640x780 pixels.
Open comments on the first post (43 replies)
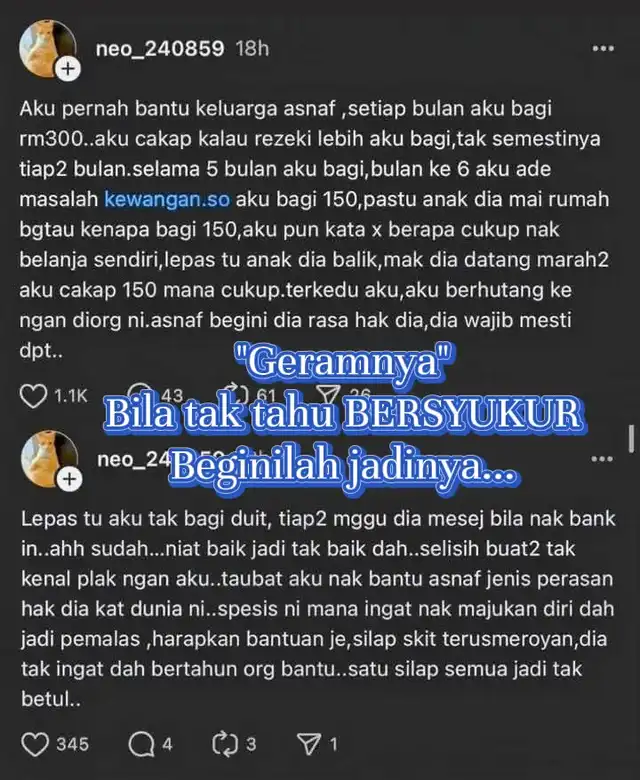coord(140,394)
